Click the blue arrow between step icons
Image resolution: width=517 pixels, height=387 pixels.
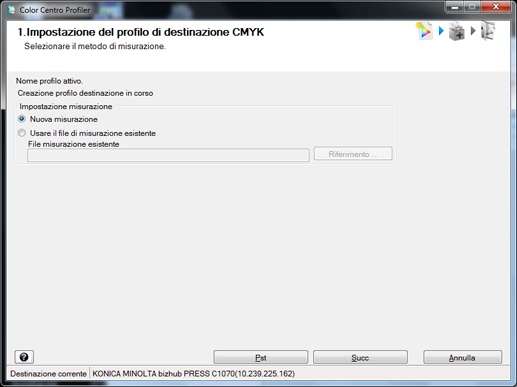pyautogui.click(x=441, y=31)
